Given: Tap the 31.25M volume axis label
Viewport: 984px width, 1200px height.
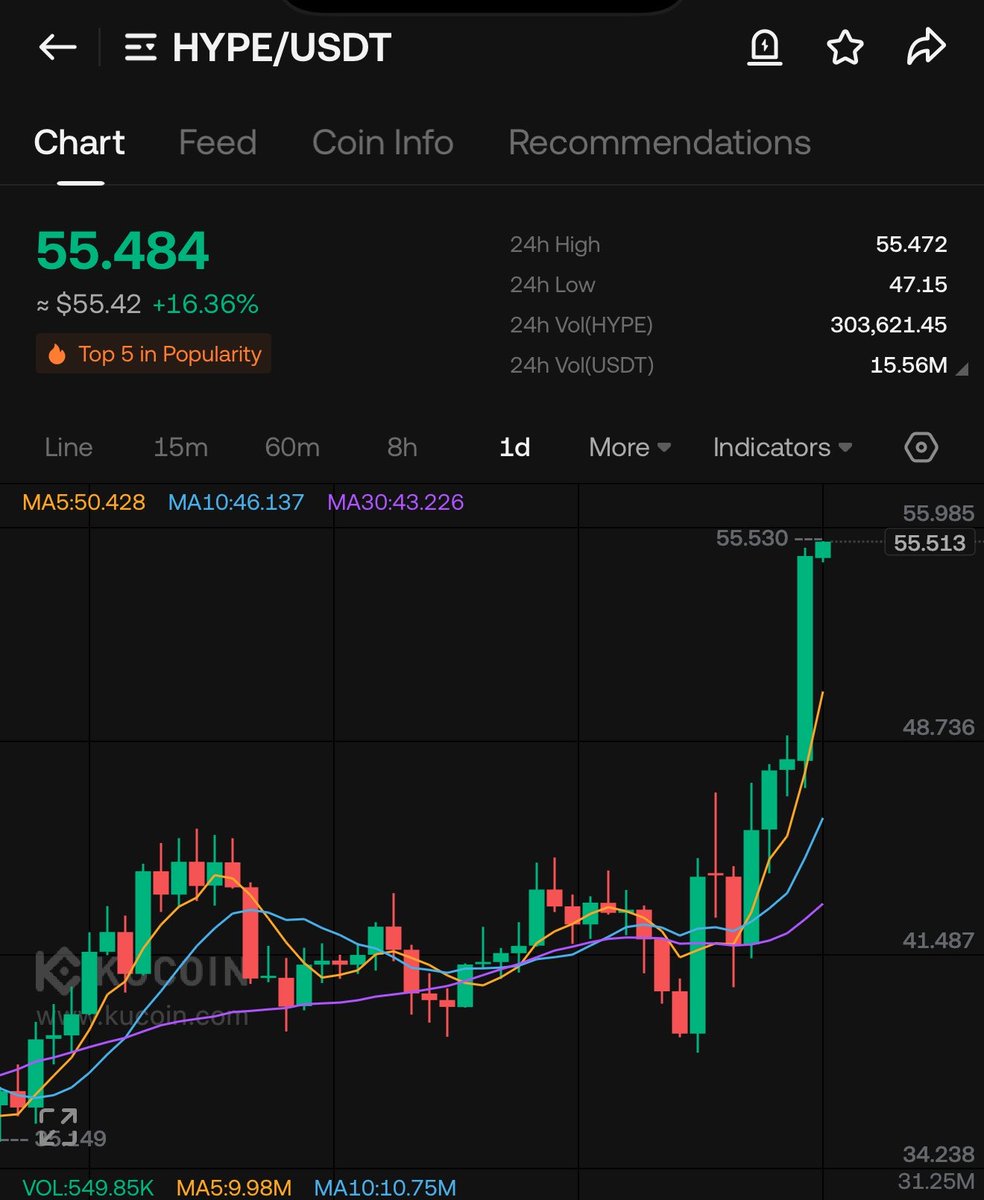Looking at the screenshot, I should pyautogui.click(x=935, y=1181).
